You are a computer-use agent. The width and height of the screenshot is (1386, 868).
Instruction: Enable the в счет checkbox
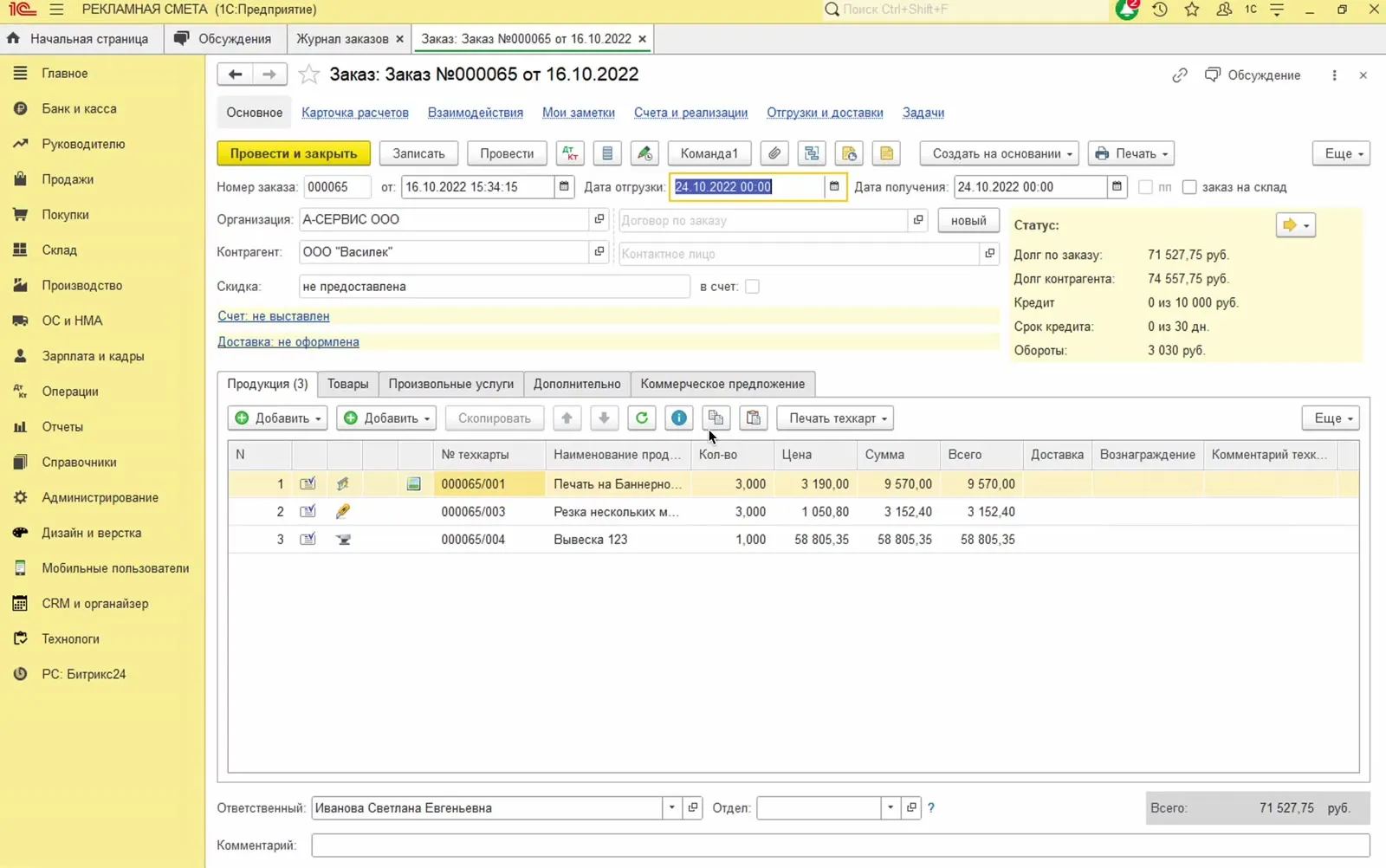pyautogui.click(x=752, y=287)
